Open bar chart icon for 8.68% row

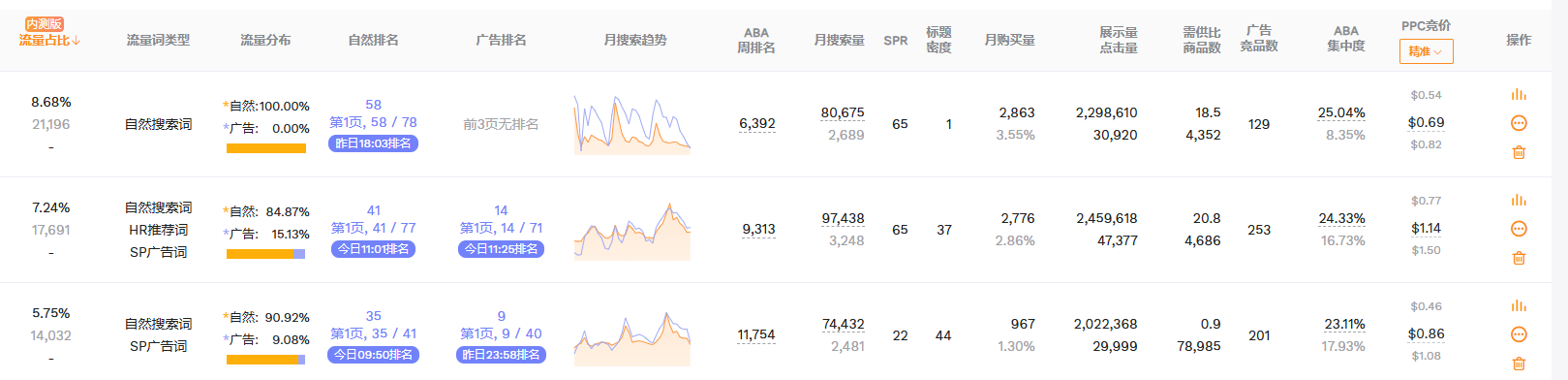(x=1519, y=95)
